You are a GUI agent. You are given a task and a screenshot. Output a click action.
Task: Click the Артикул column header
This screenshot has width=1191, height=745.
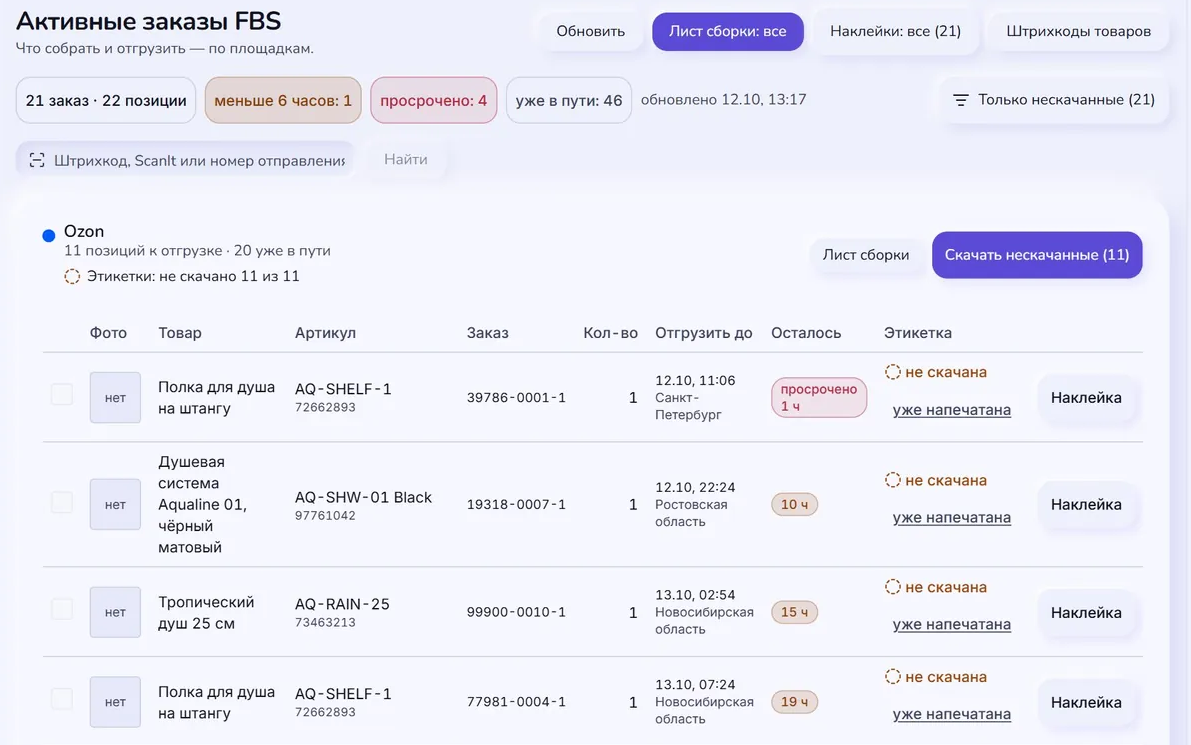tap(325, 333)
